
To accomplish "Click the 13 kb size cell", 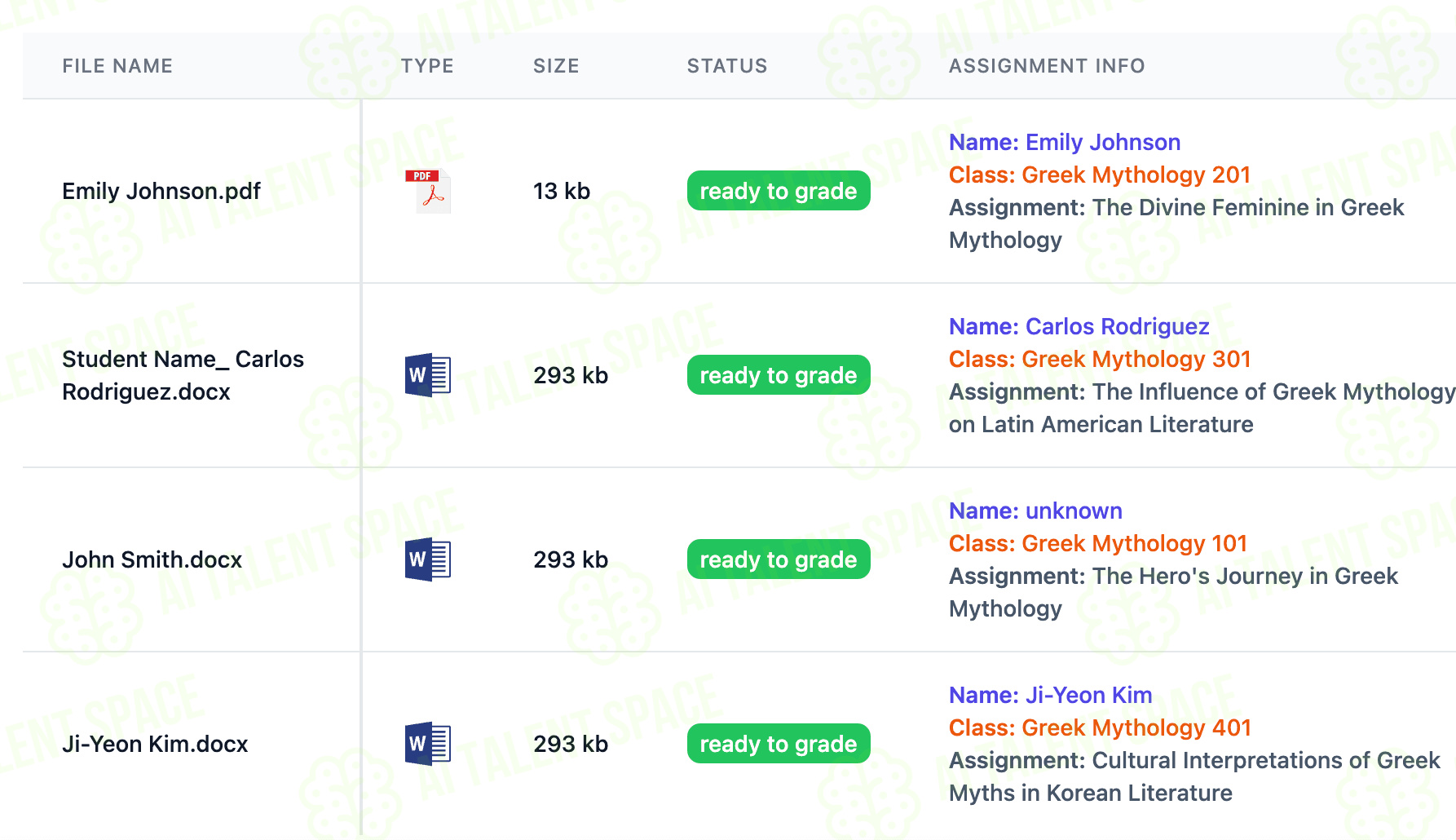I will tap(562, 191).
